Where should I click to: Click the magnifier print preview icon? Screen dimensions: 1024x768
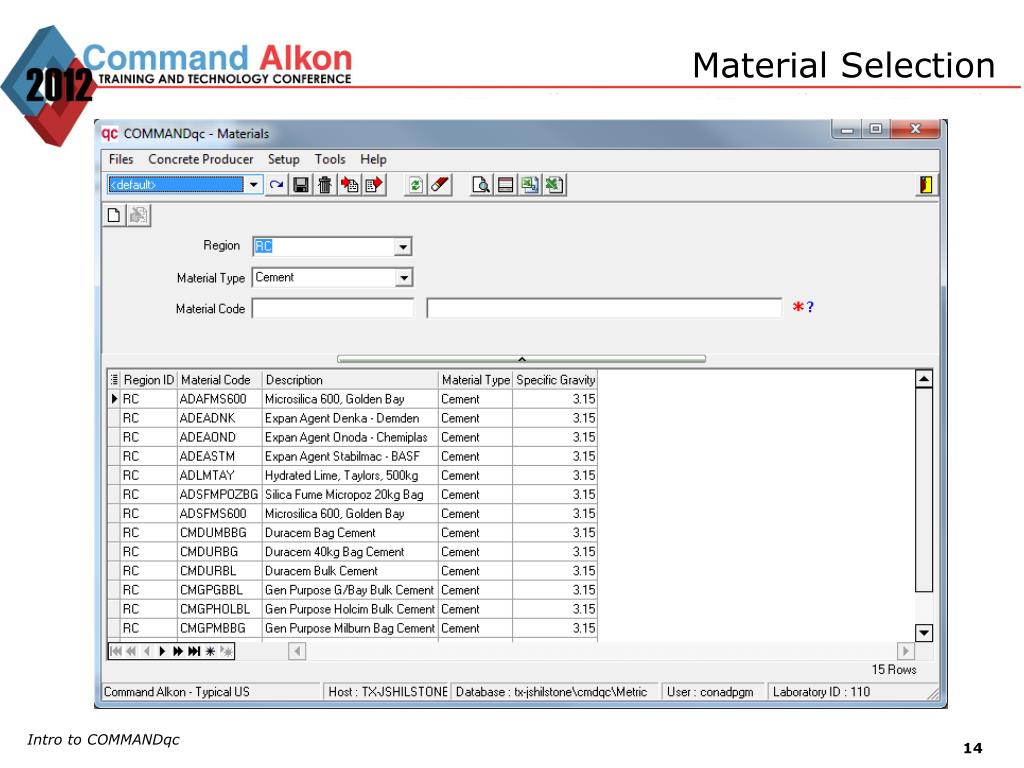[481, 185]
